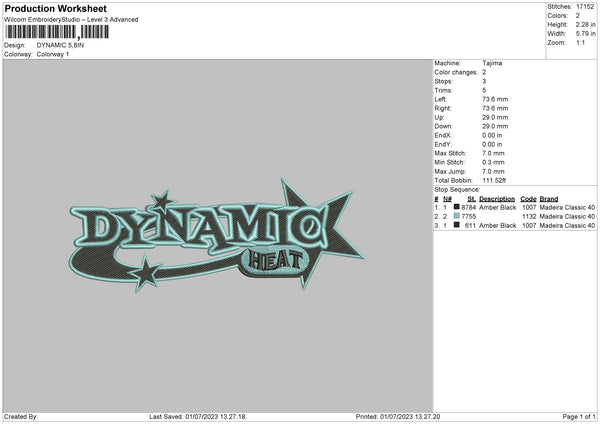The image size is (600, 424).
Task: Click the Code column header
Action: [x=528, y=198]
